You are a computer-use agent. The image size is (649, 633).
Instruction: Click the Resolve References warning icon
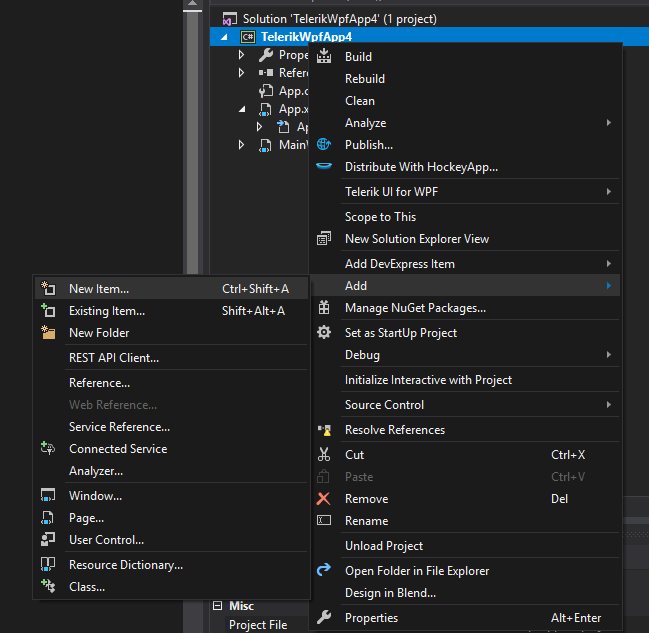[x=324, y=430]
